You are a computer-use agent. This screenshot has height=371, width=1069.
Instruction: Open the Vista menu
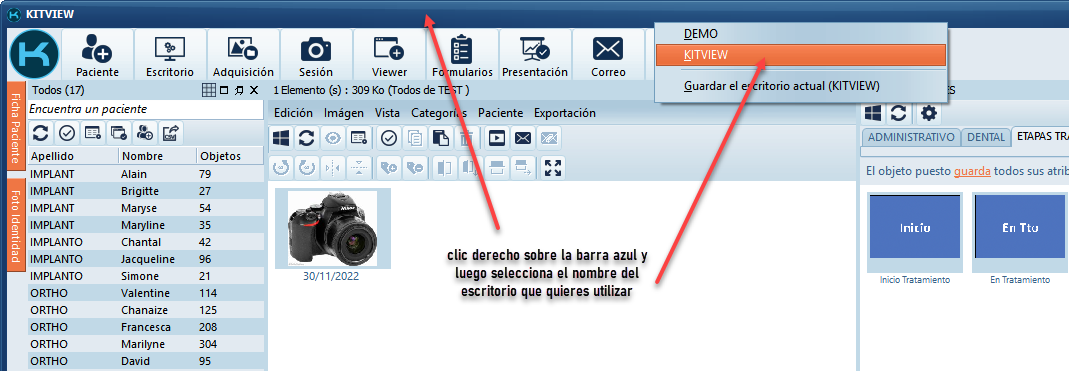click(387, 113)
